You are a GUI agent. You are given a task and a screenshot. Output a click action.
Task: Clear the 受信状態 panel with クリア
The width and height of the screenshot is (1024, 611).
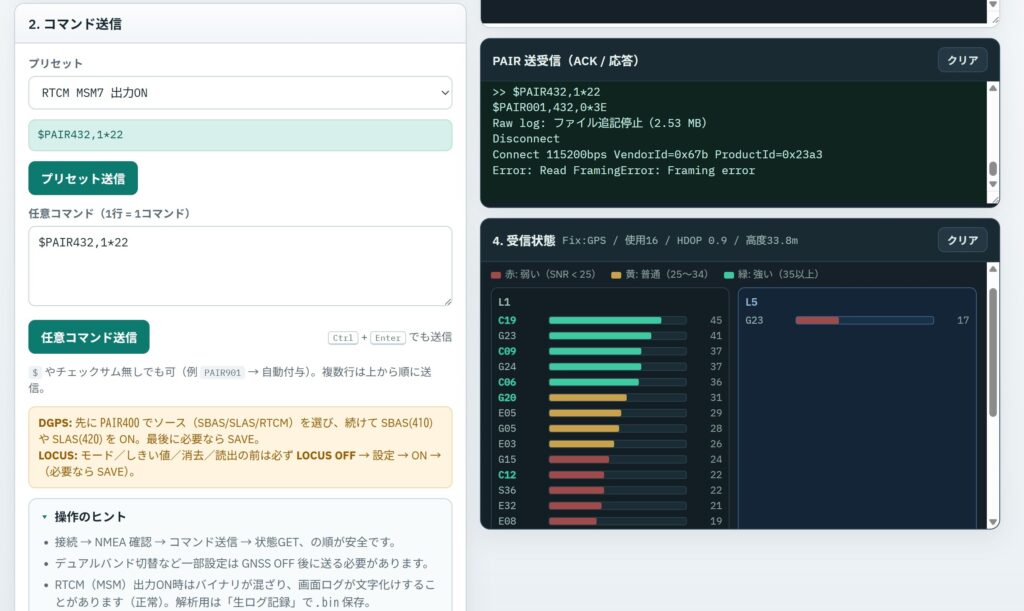coord(962,240)
